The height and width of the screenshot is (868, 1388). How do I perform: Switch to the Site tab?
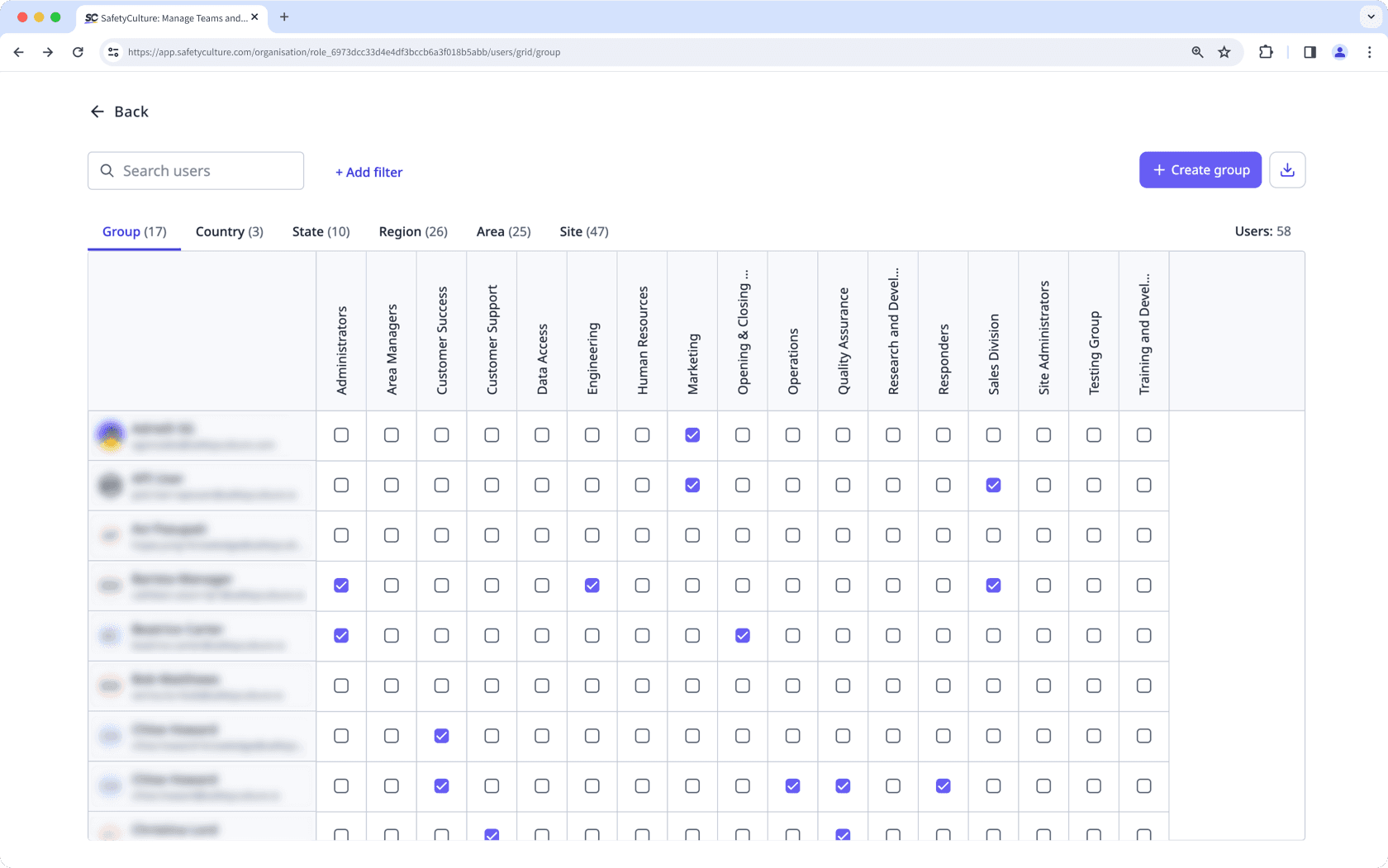coord(583,231)
